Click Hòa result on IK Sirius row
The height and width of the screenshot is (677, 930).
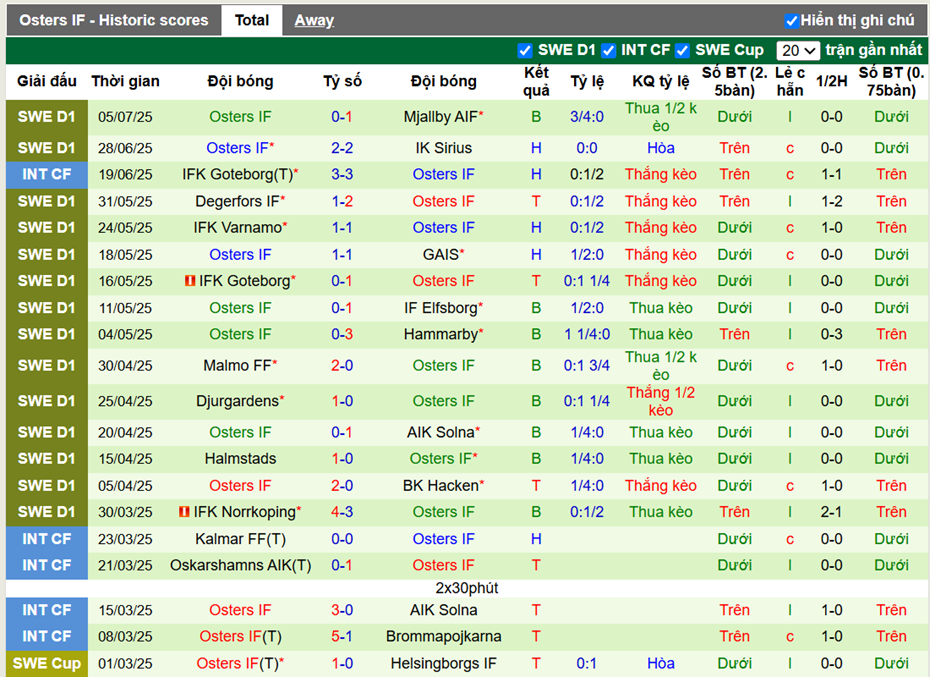pos(660,148)
